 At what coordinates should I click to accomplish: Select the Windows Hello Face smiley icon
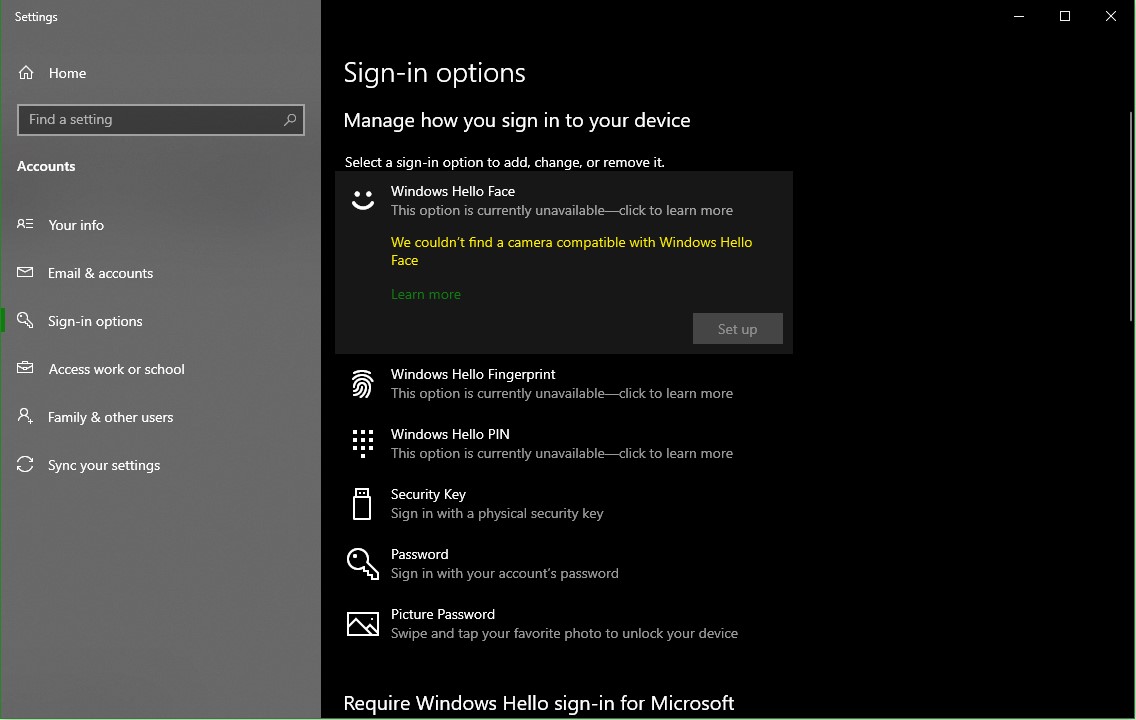[363, 200]
